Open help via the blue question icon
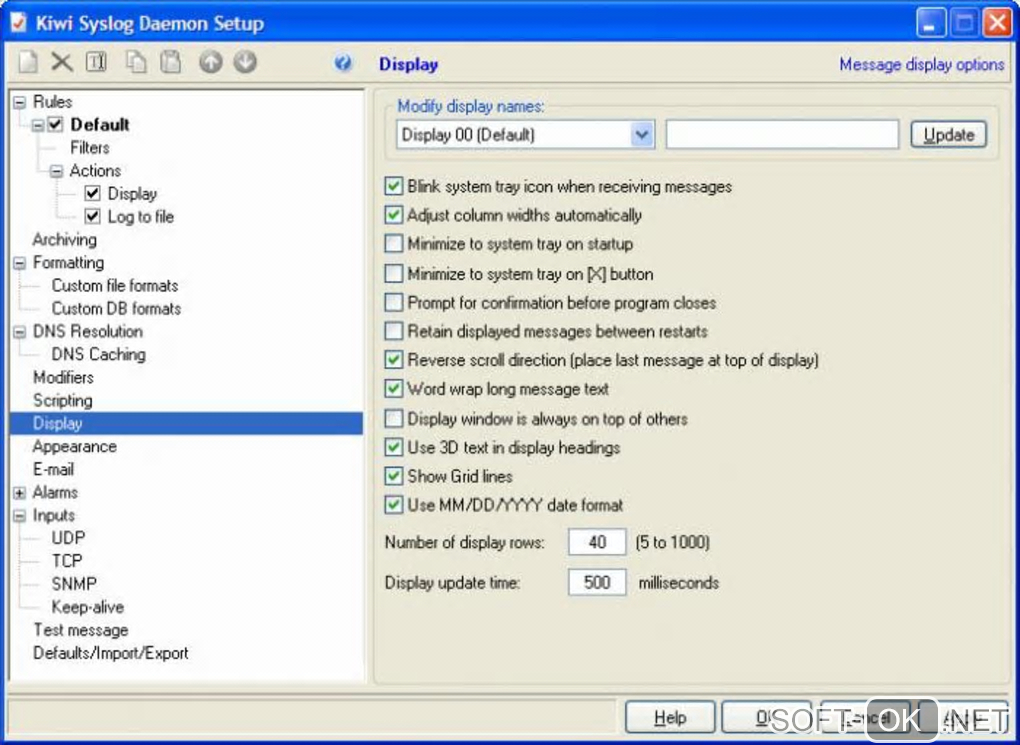 (x=343, y=63)
